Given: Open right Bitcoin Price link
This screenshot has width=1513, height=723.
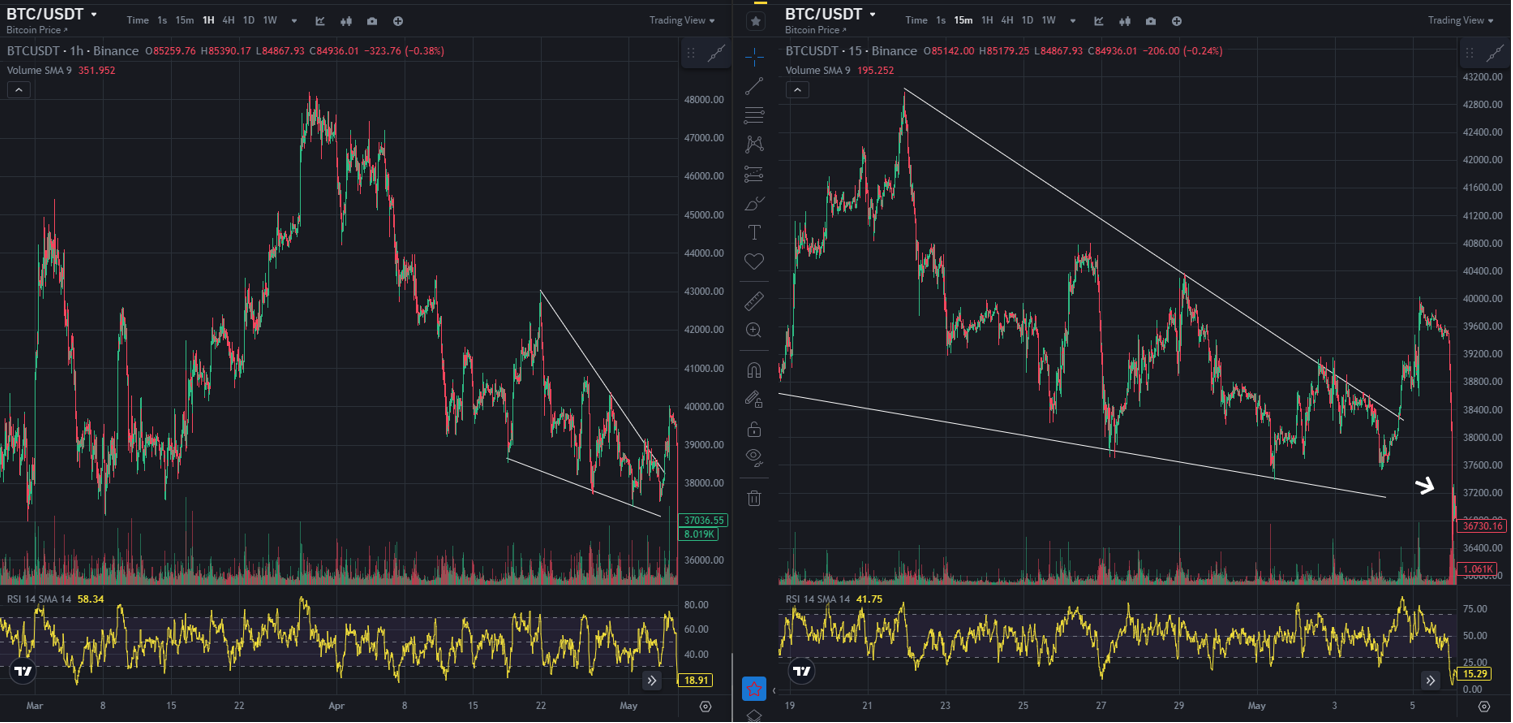Looking at the screenshot, I should click(815, 31).
